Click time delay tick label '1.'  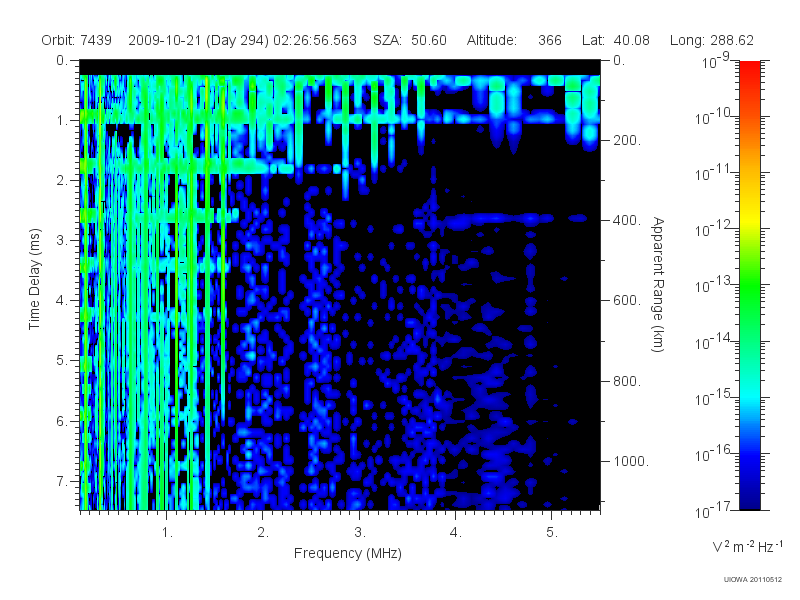click(62, 120)
